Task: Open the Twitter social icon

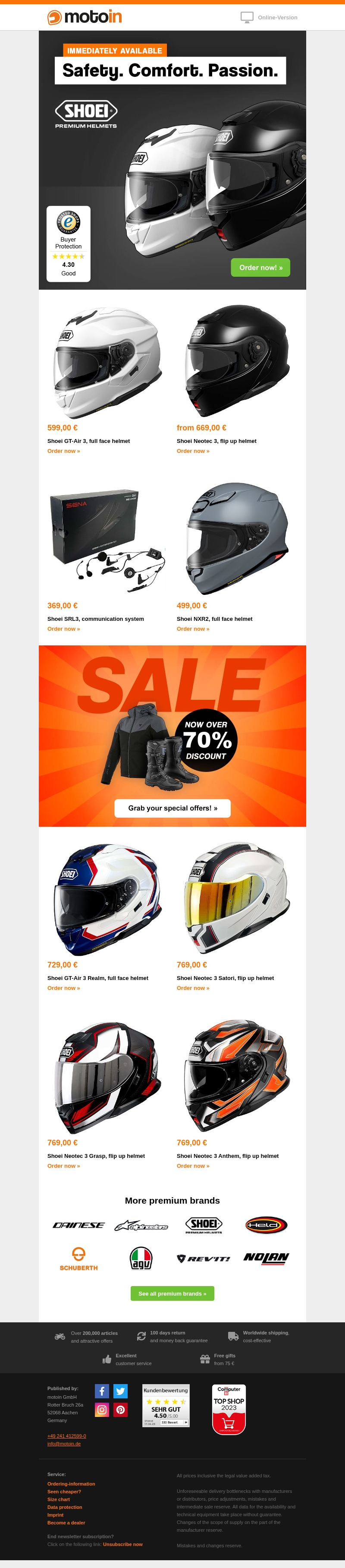Action: (x=120, y=1391)
